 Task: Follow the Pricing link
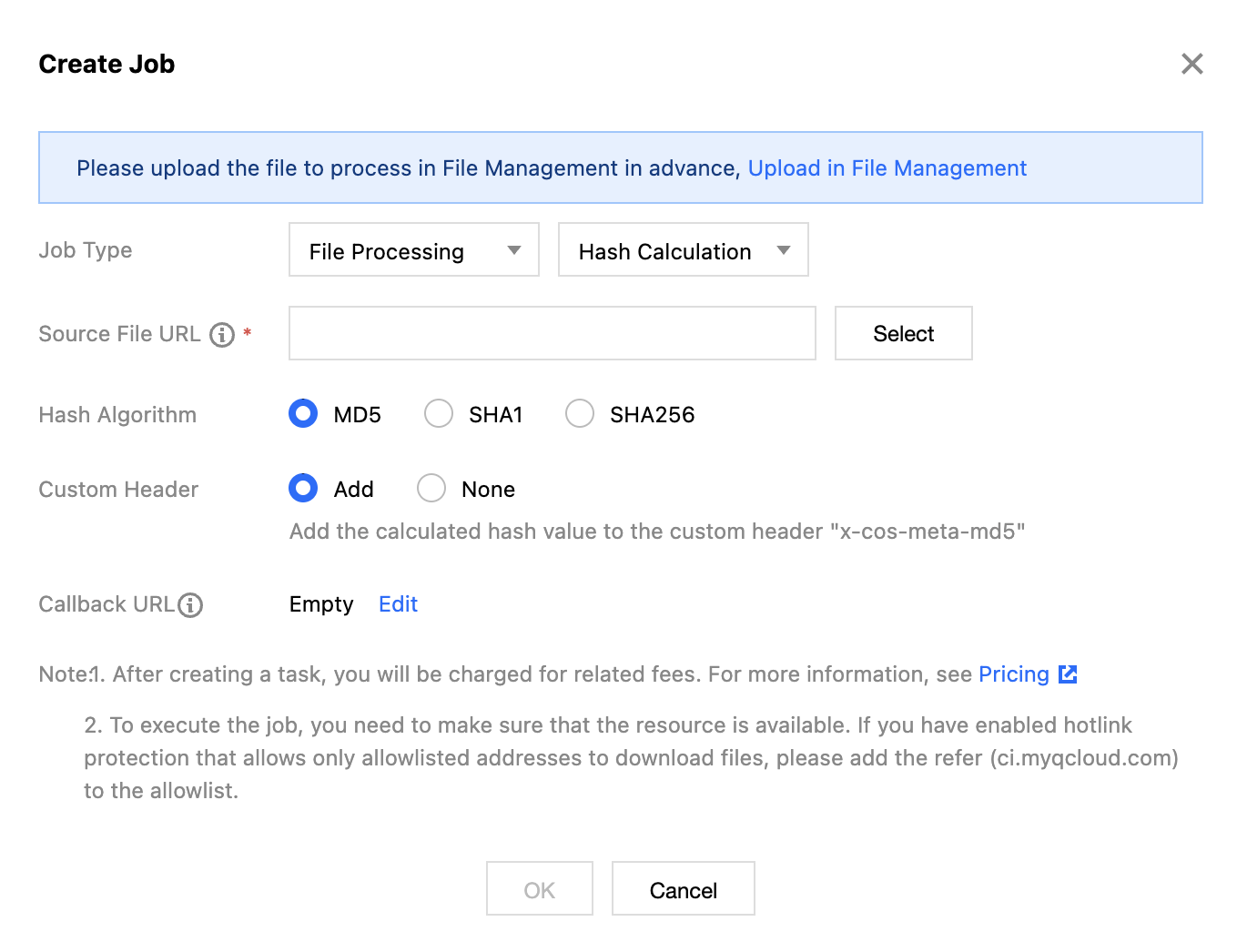coord(1013,674)
